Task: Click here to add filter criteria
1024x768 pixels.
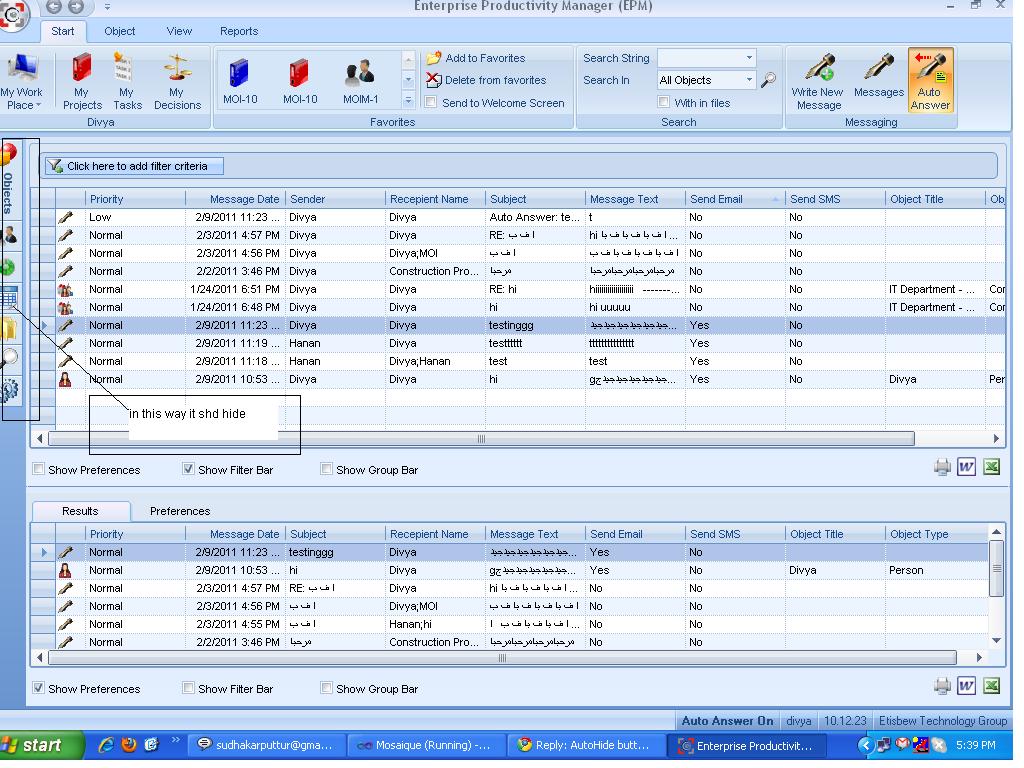Action: [137, 166]
